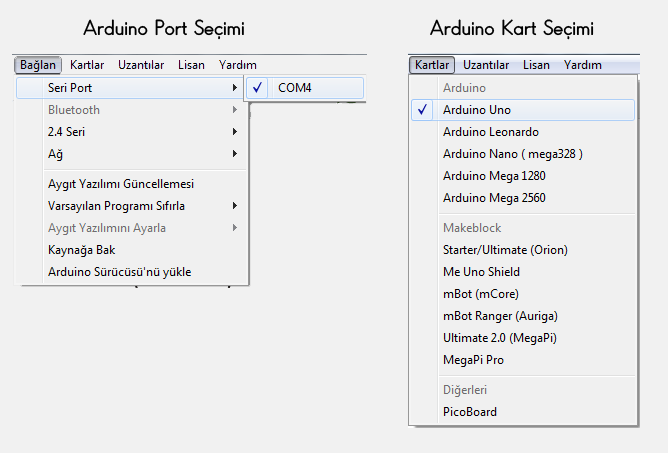Screen dimensions: 668x453
Task: Choose the Bluetooth menu entry
Action: coord(130,110)
